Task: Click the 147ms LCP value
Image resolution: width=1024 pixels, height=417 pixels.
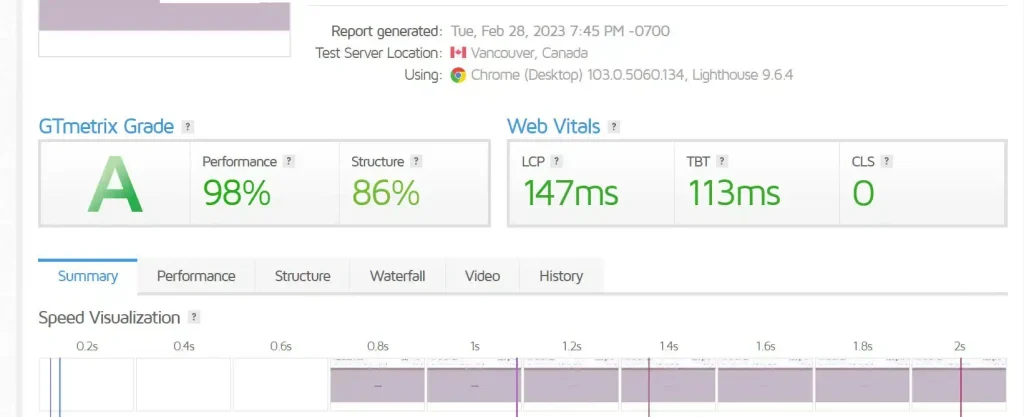Action: tap(570, 193)
